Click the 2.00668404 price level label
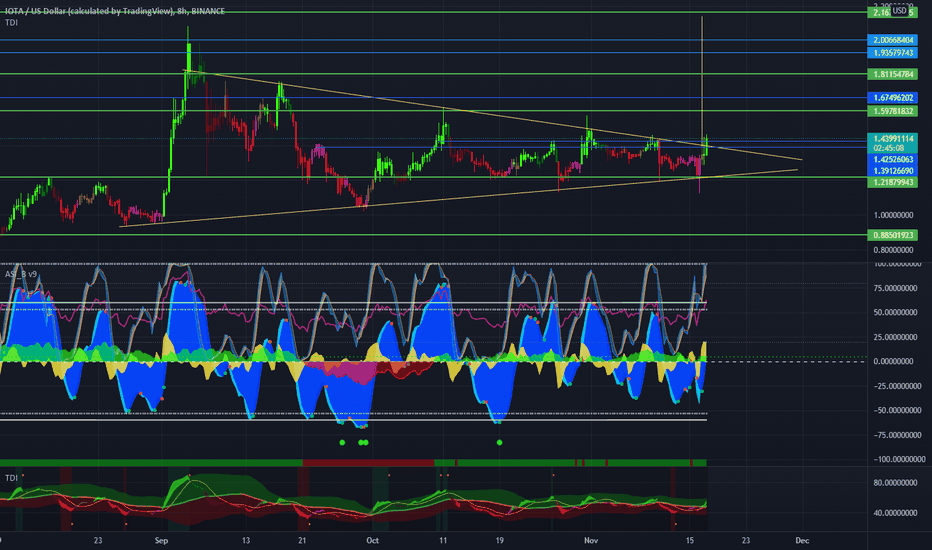 pyautogui.click(x=892, y=40)
